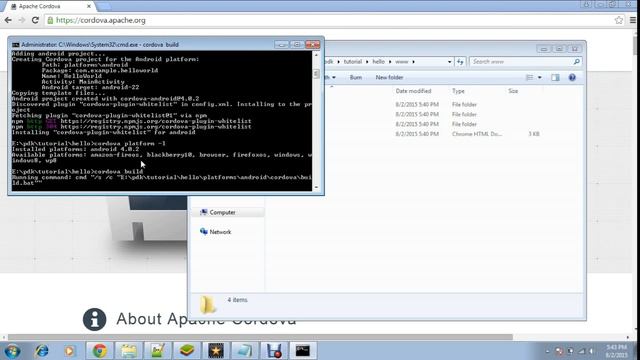Open Windows Media Player taskbar icon

point(69,351)
